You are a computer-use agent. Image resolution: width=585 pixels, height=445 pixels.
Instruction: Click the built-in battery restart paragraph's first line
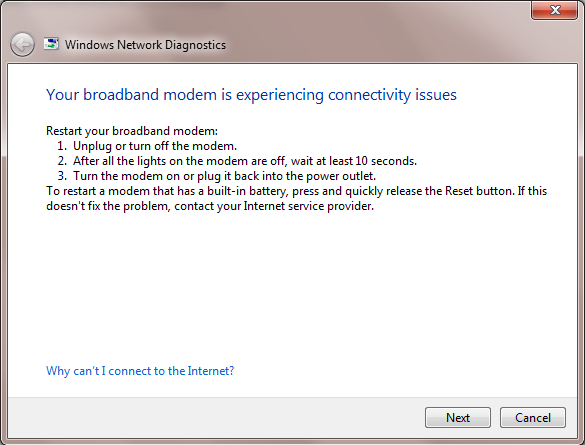click(x=297, y=191)
